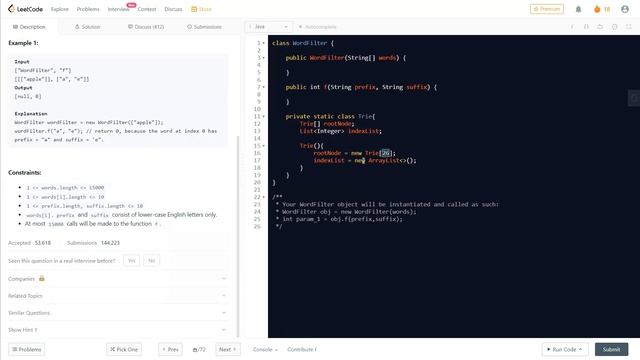This screenshot has width=640, height=360.
Task: Open the Interview menu item
Action: pos(118,9)
